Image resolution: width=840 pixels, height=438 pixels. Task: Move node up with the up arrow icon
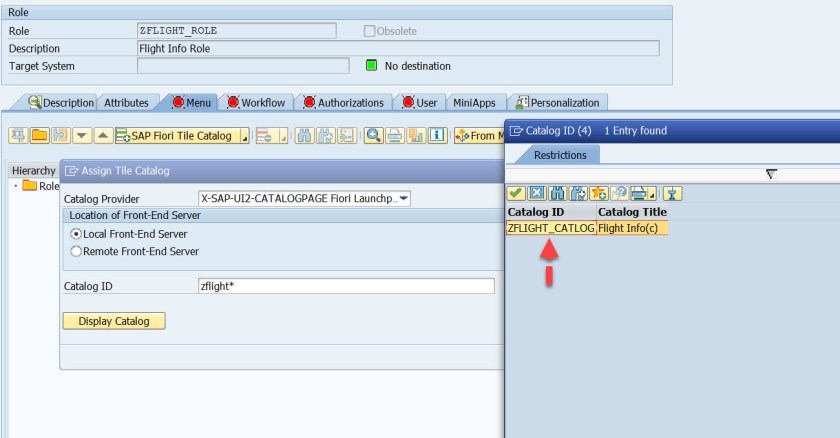tap(103, 135)
